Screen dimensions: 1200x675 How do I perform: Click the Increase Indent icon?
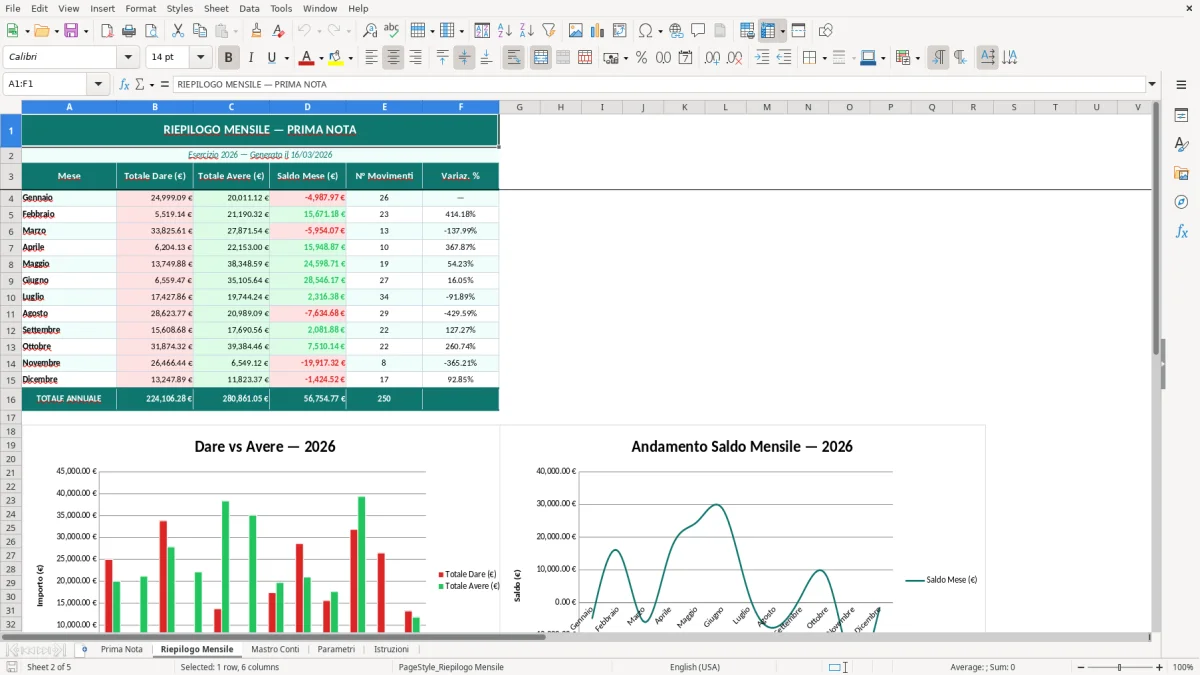[x=762, y=58]
